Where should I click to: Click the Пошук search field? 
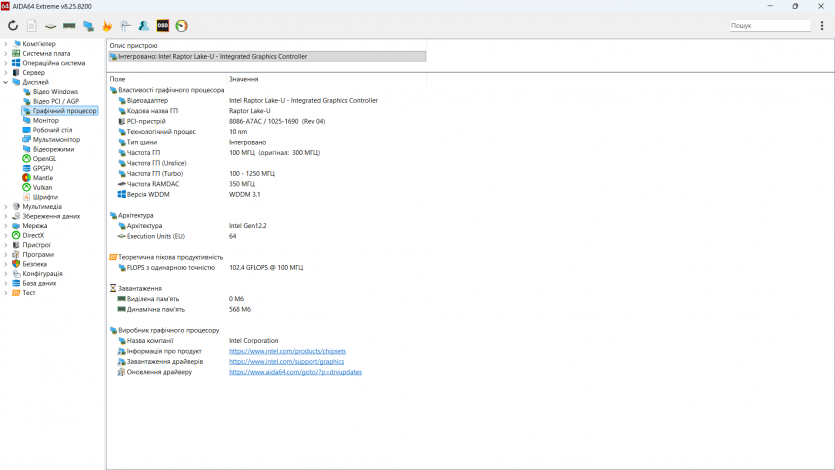768,25
